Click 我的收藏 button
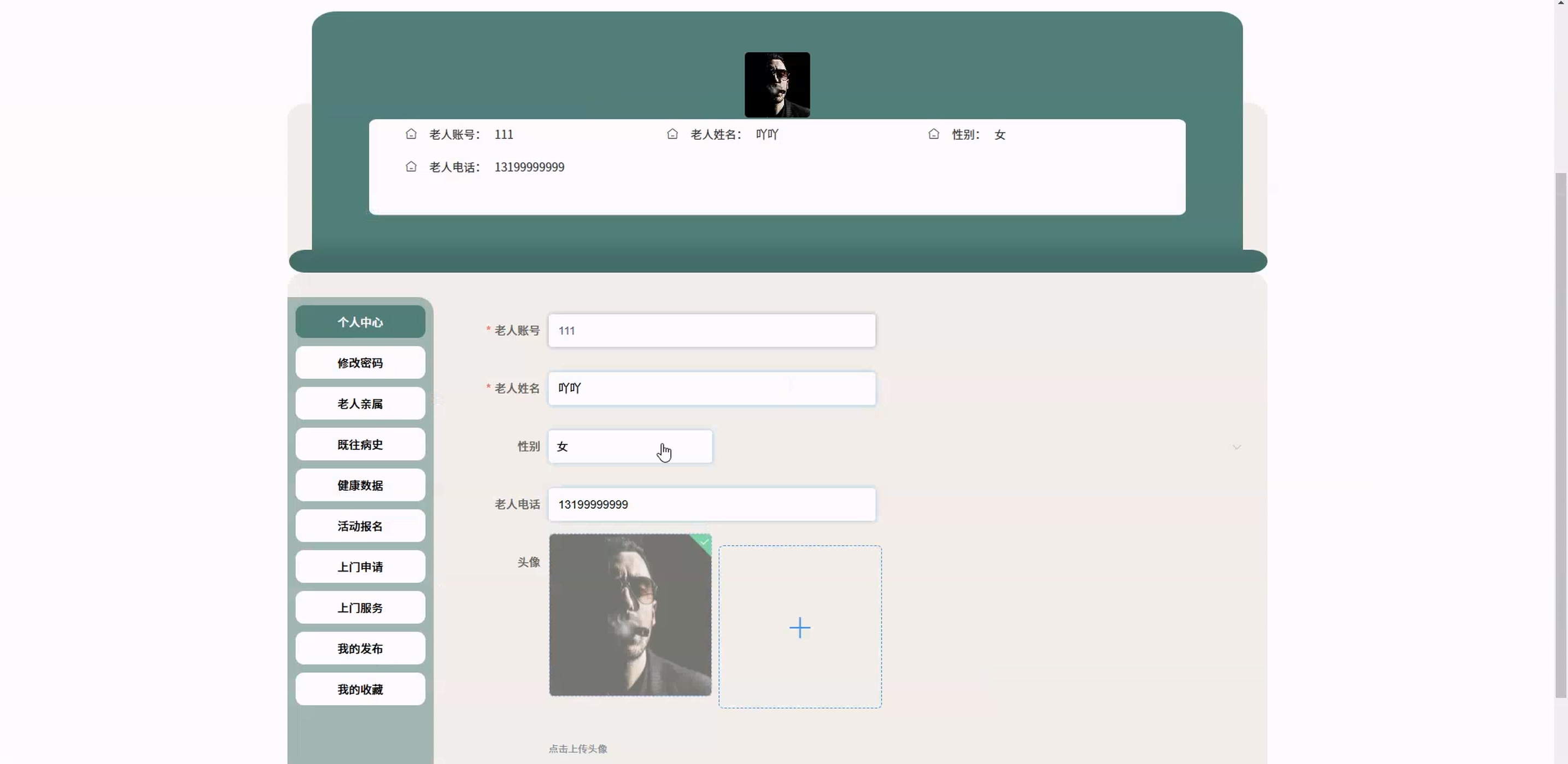 pyautogui.click(x=360, y=689)
